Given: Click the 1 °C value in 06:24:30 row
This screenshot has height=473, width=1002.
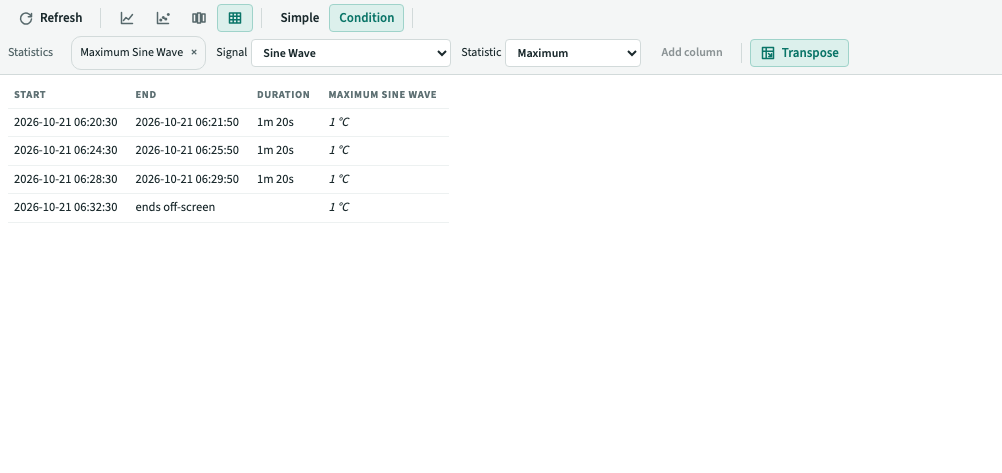Looking at the screenshot, I should (x=339, y=150).
